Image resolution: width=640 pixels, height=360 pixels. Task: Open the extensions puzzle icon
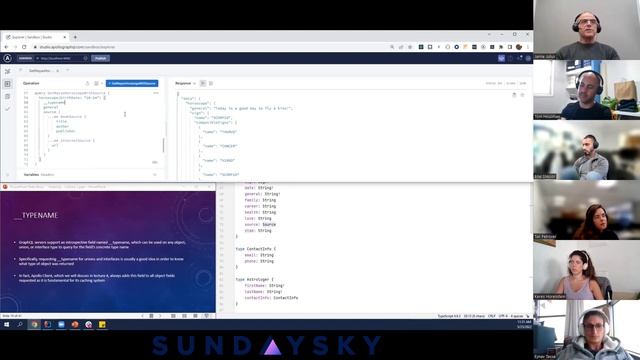(x=501, y=47)
